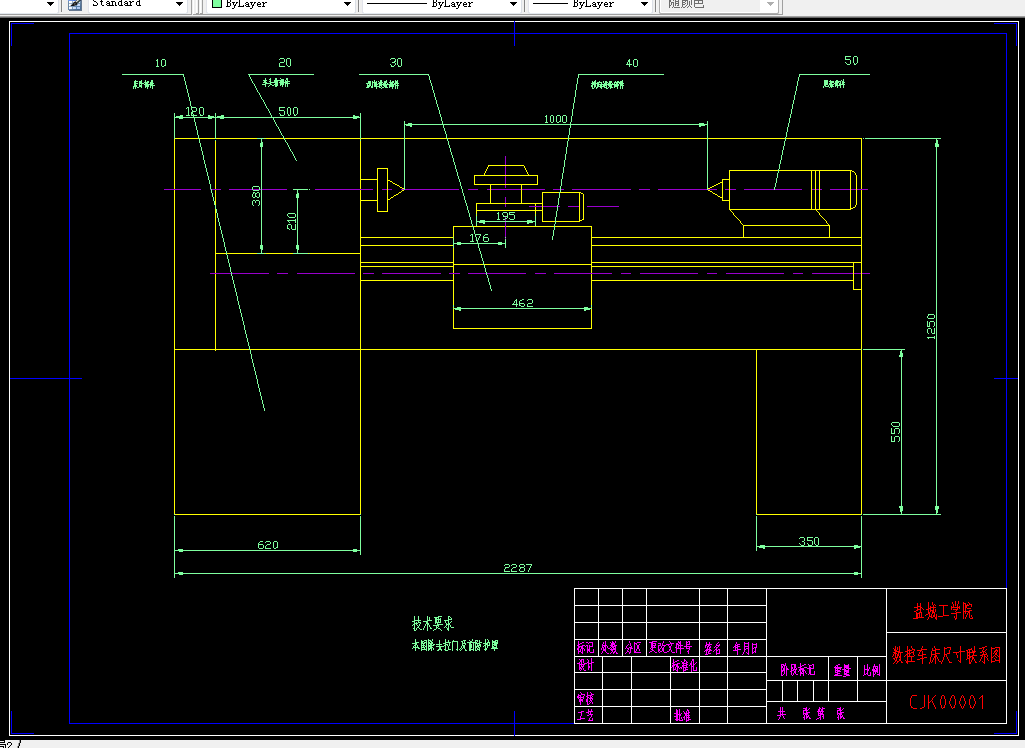
Task: Select the 工艺 title block label
Action: click(x=585, y=715)
